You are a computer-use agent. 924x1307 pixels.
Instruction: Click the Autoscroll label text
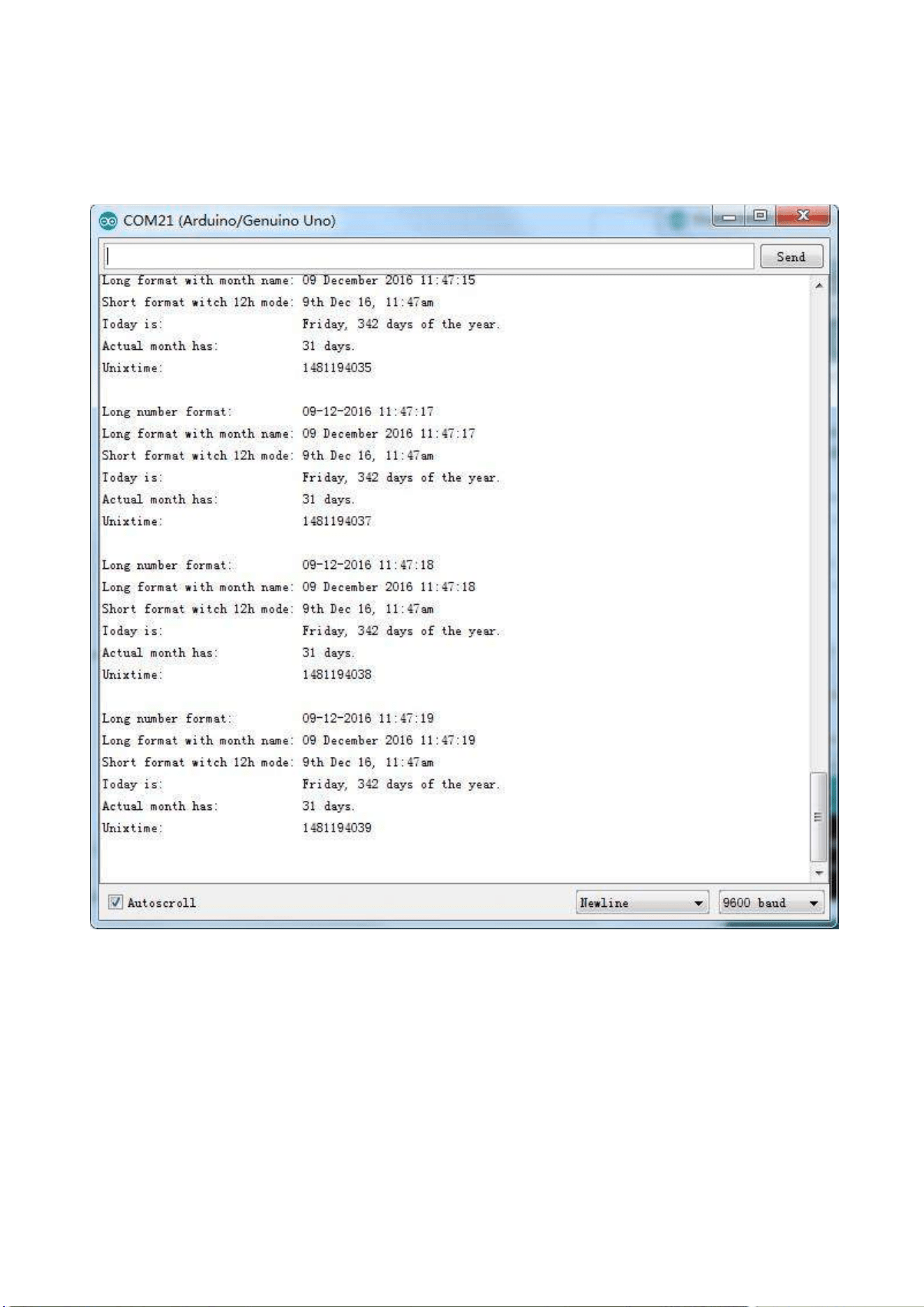click(x=162, y=903)
